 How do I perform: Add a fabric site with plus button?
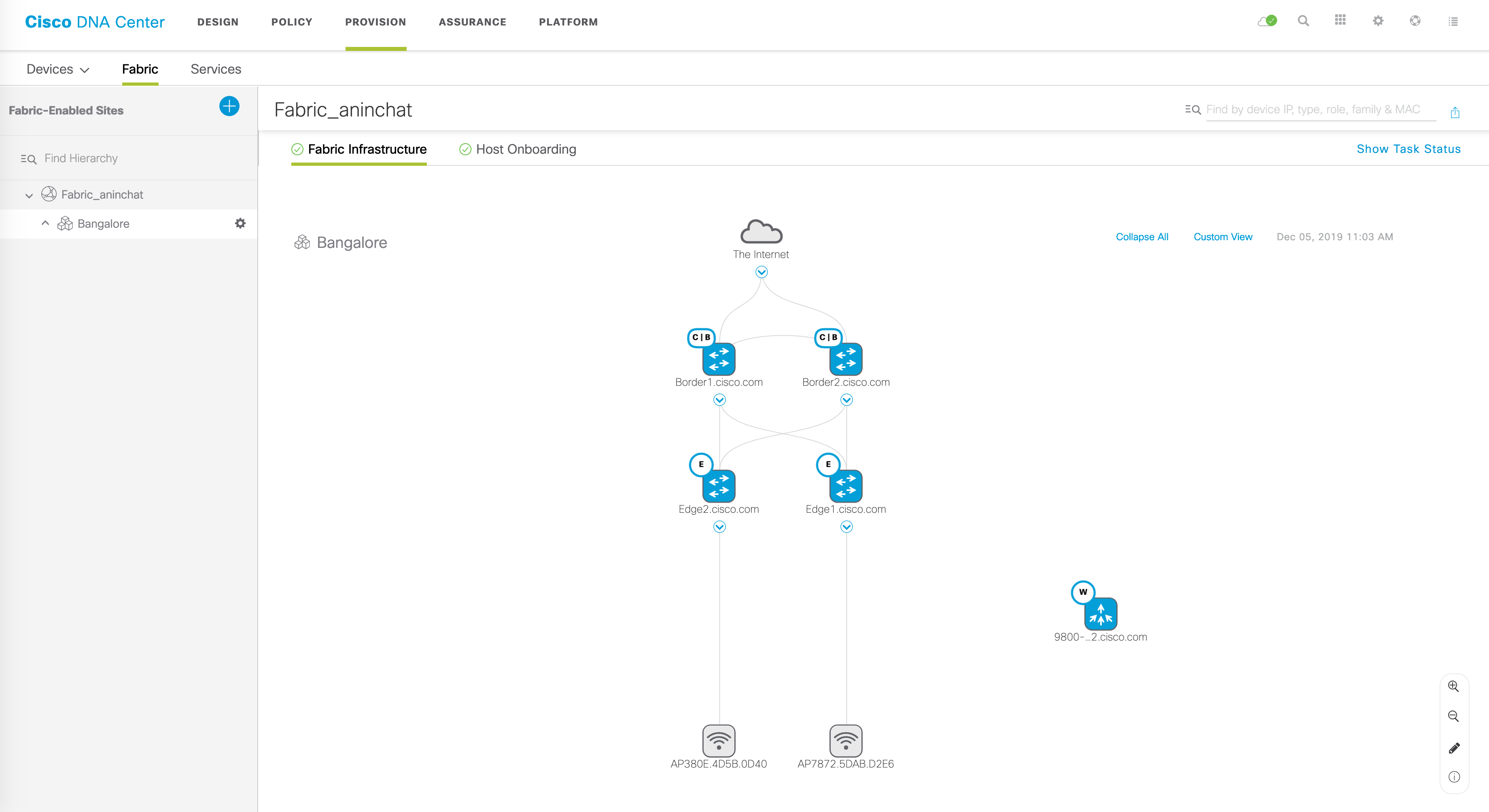229,106
